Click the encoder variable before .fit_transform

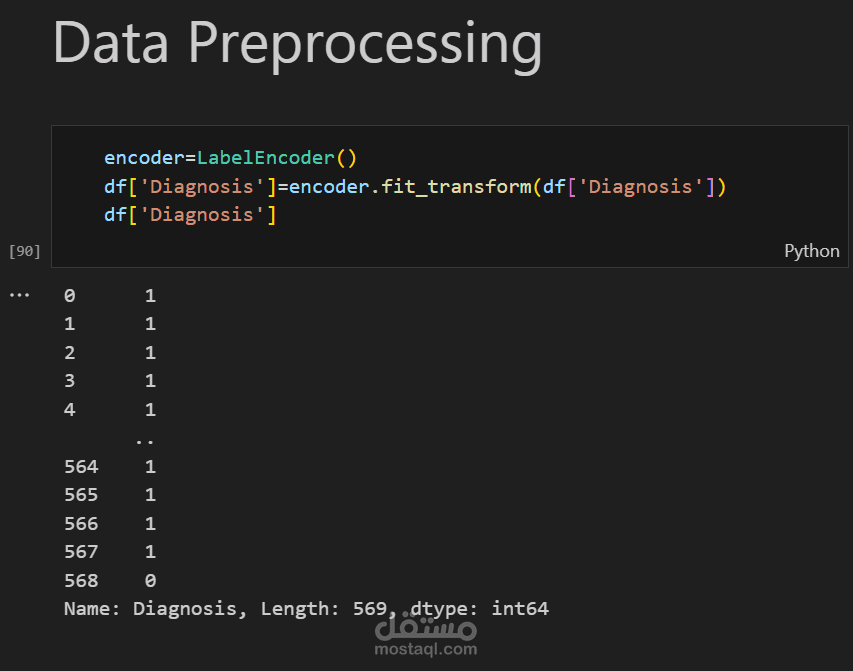329,187
